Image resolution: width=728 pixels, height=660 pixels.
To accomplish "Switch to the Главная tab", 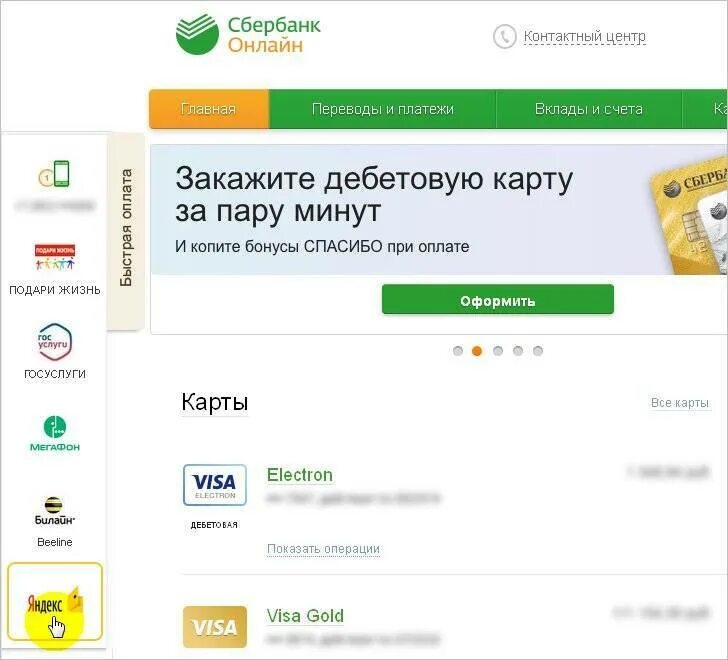I will click(x=209, y=109).
